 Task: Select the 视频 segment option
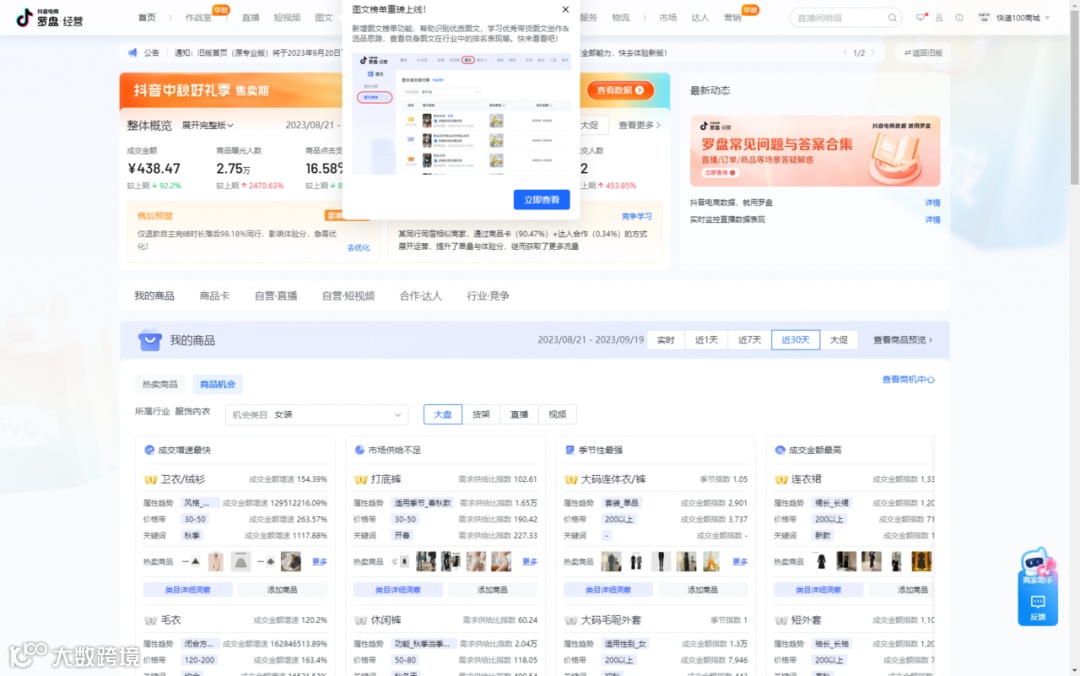pos(557,414)
